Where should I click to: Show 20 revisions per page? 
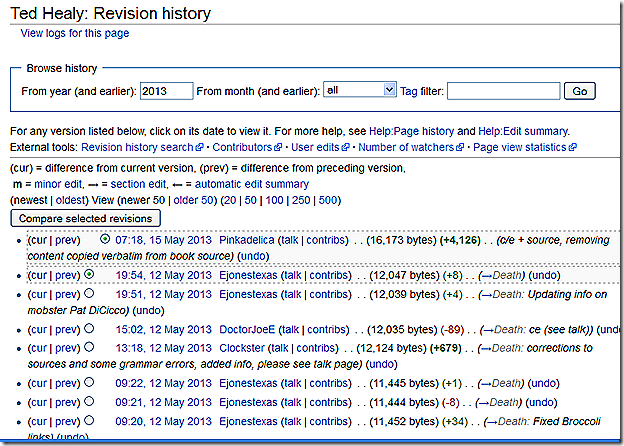[230, 200]
